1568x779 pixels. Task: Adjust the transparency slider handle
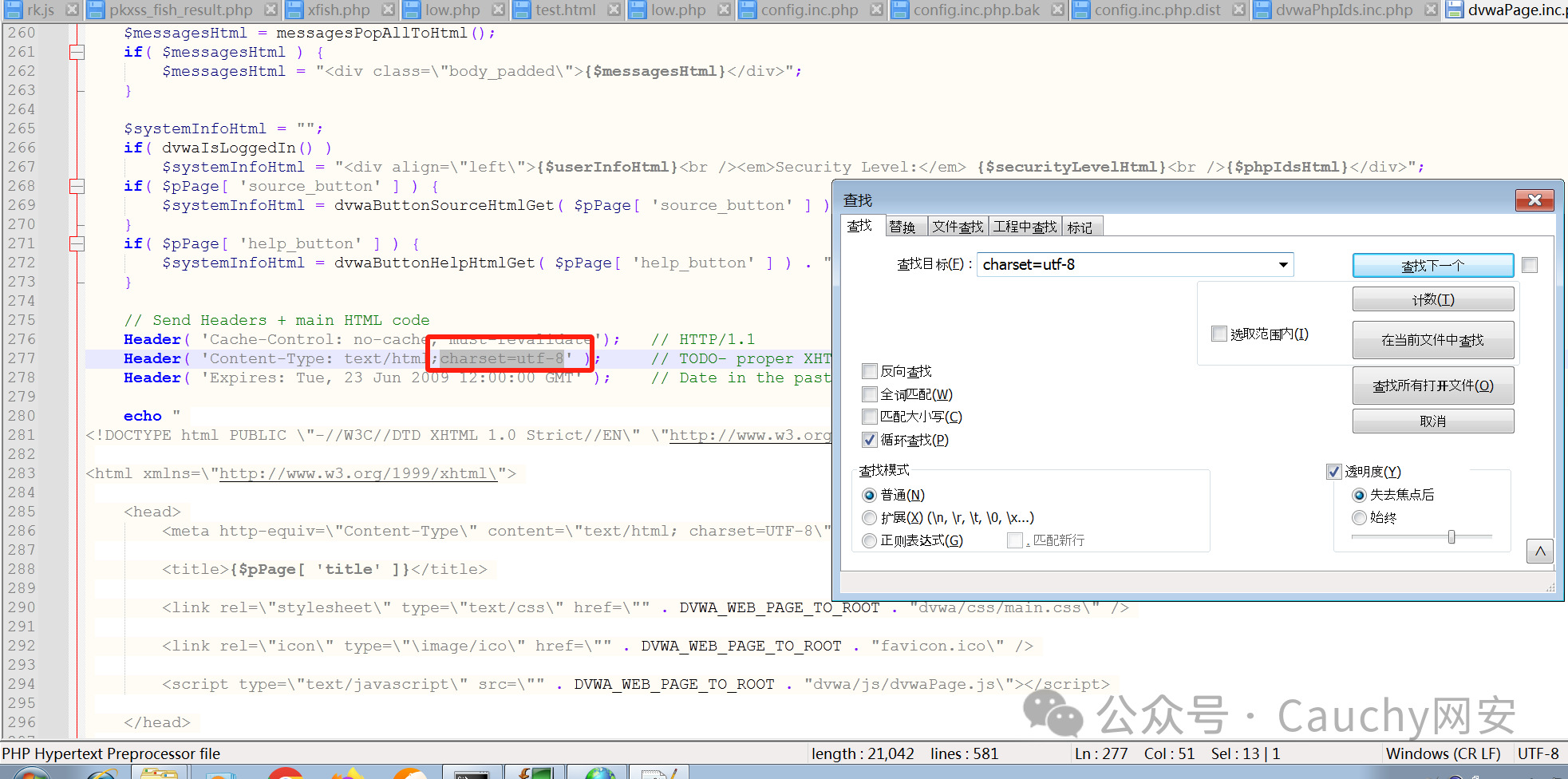(1451, 537)
